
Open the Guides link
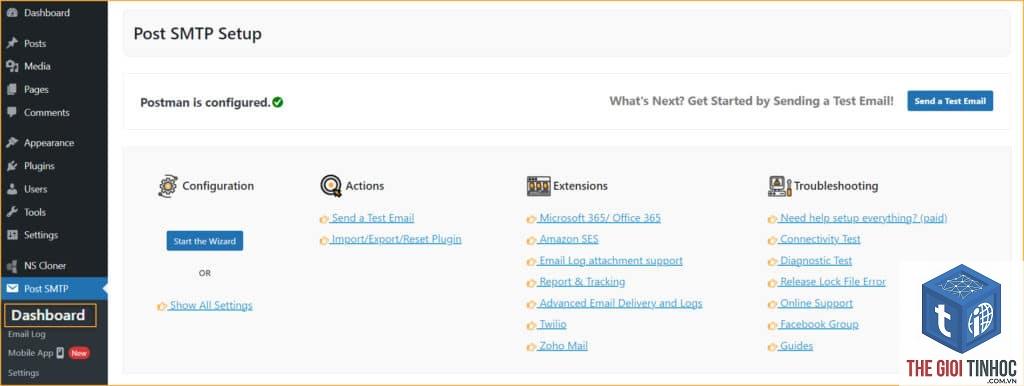tap(796, 346)
